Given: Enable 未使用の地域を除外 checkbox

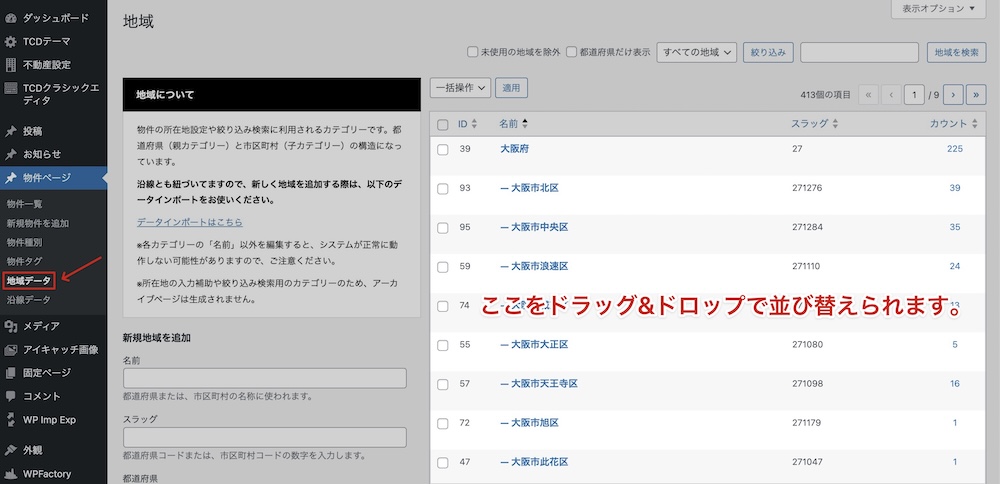Looking at the screenshot, I should click(473, 52).
